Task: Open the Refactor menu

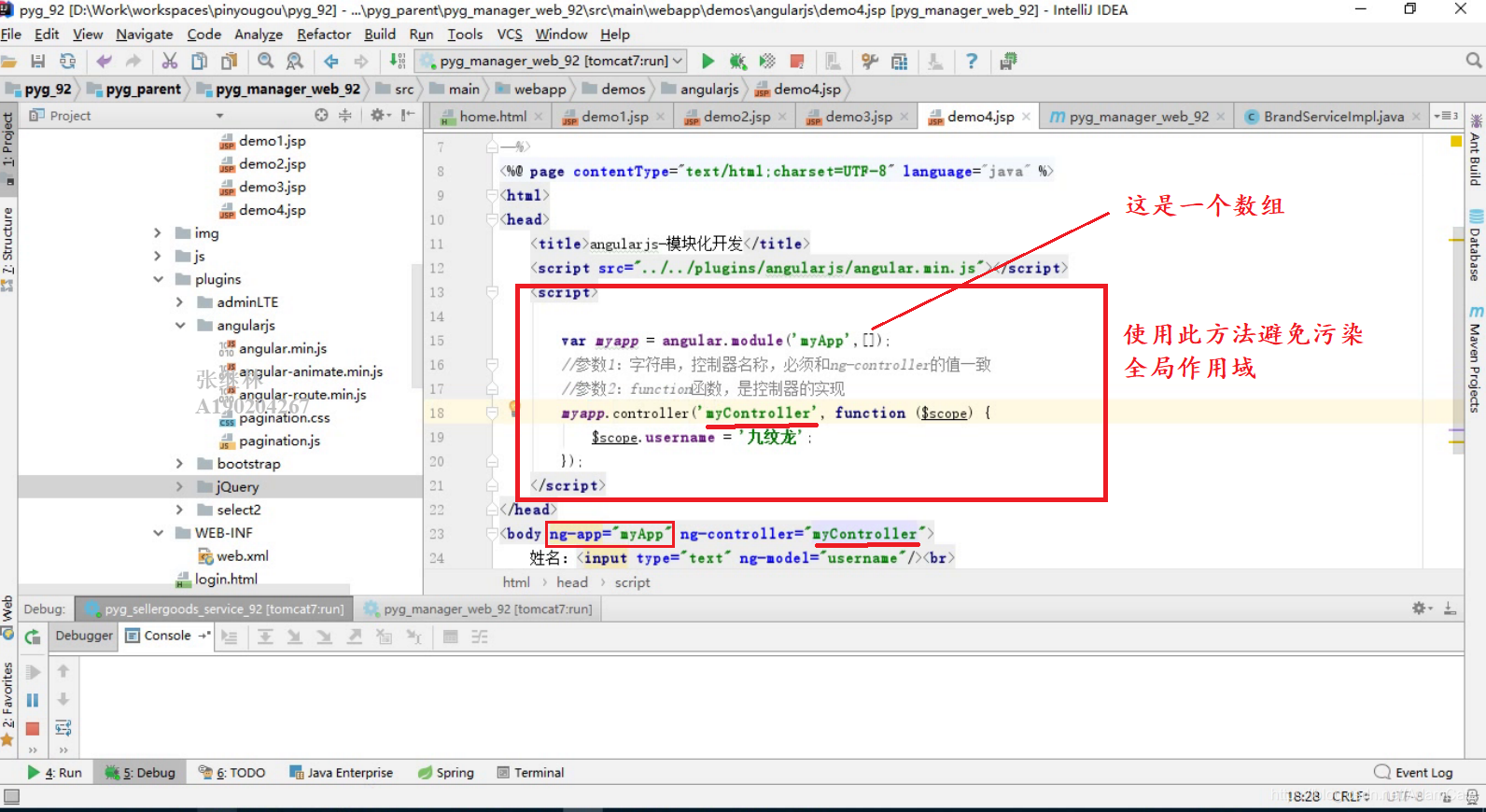Action: pos(324,35)
